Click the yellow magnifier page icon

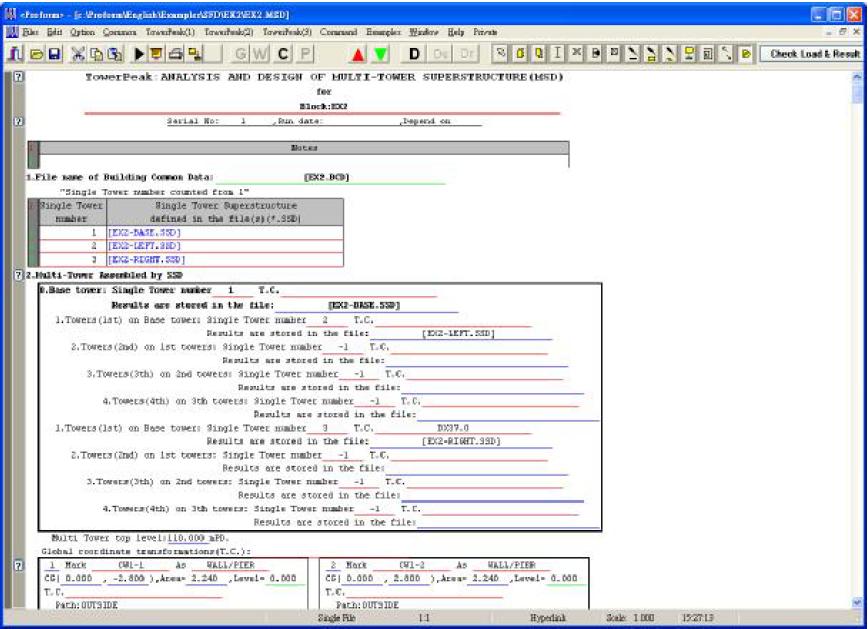click(539, 54)
